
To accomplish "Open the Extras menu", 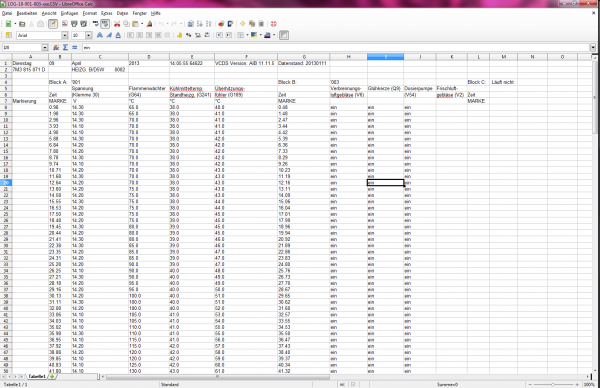I will pyautogui.click(x=107, y=13).
